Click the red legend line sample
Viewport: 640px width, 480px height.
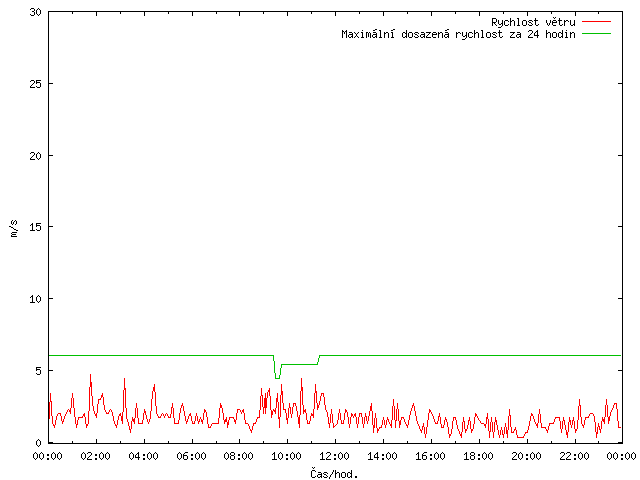point(596,22)
